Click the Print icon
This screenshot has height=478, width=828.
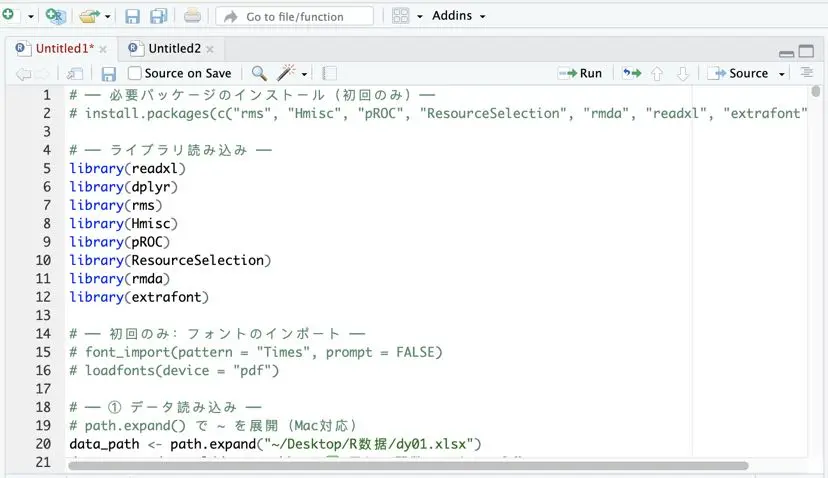pyautogui.click(x=192, y=16)
